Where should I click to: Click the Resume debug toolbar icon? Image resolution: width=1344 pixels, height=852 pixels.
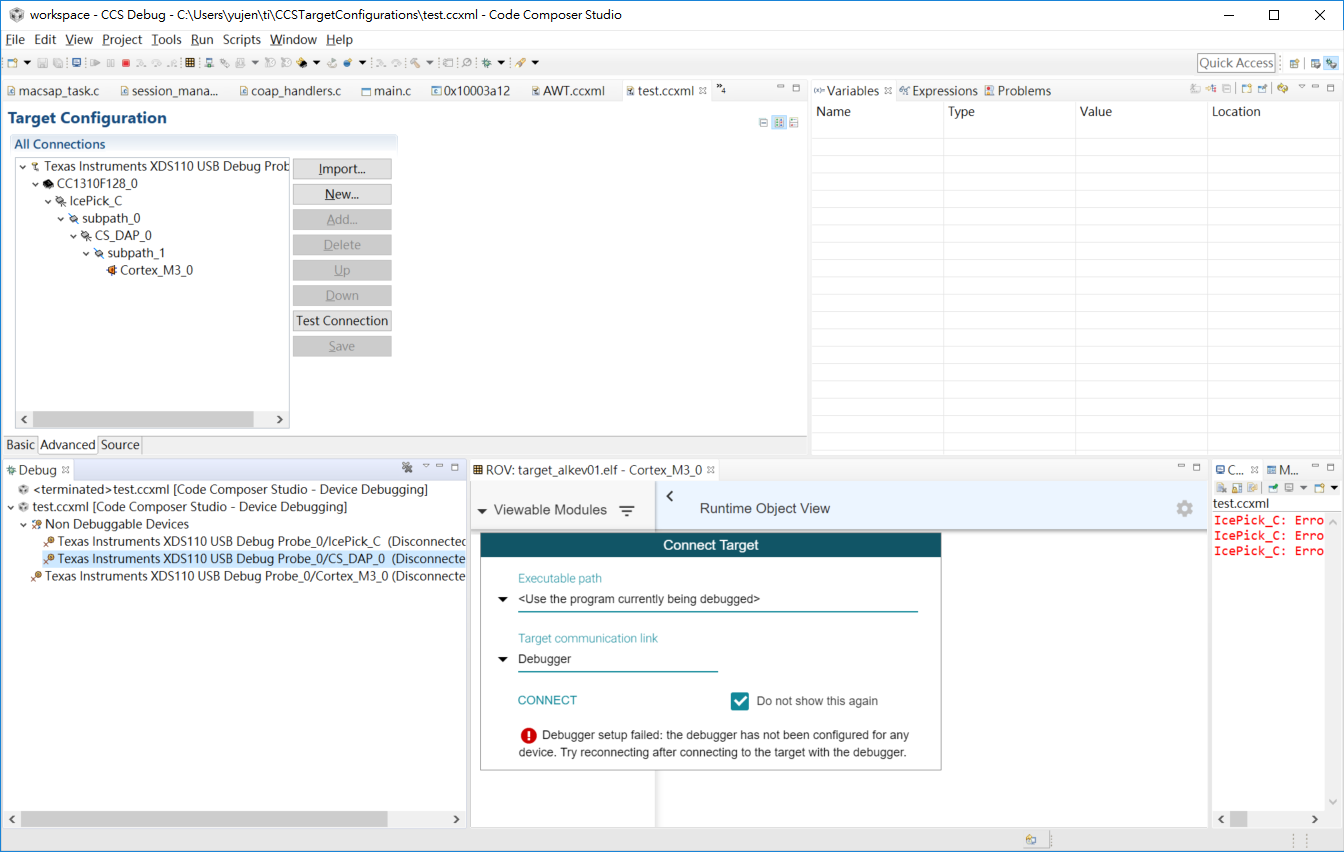(x=95, y=63)
